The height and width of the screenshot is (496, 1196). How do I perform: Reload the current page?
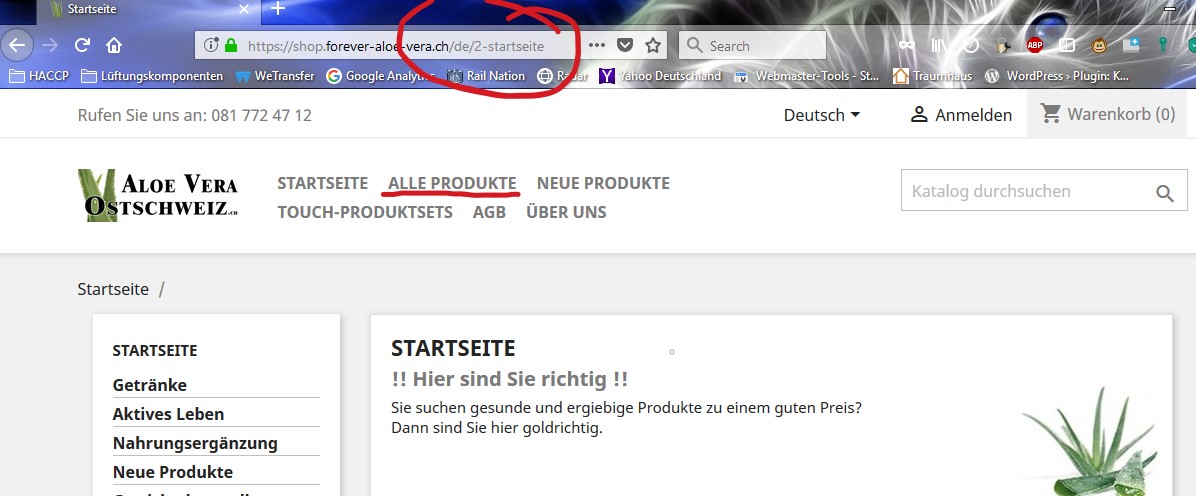coord(82,46)
